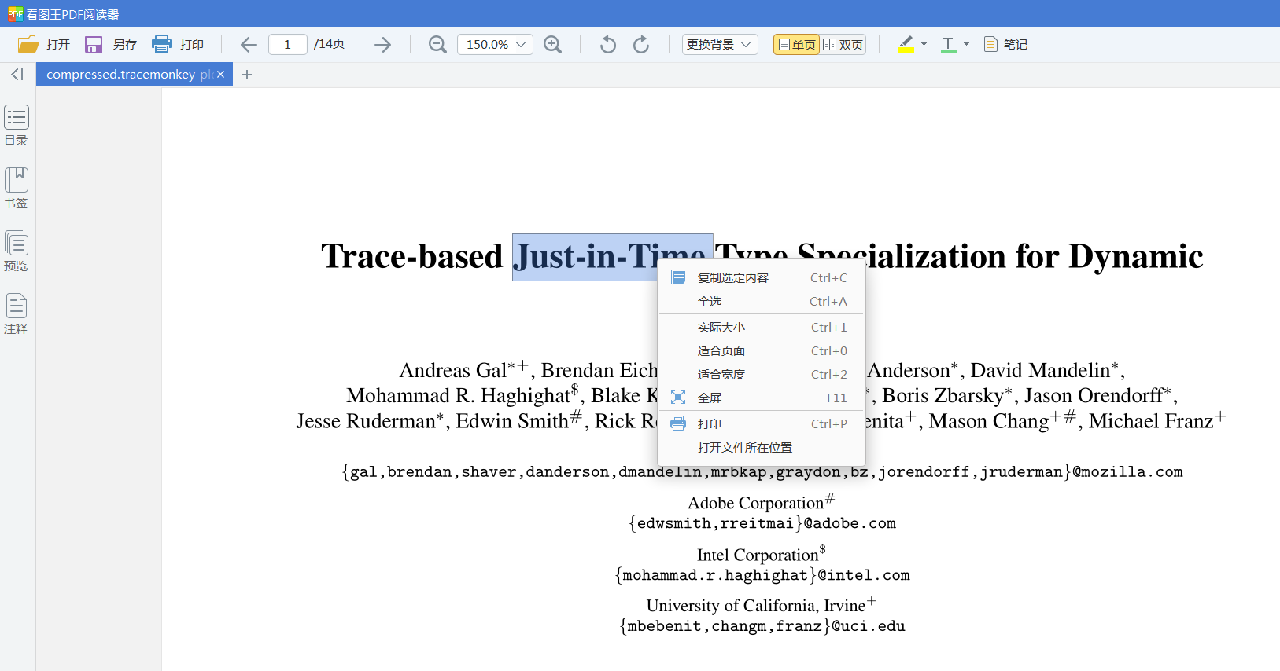
Task: Click the Notes (笔记) button
Action: pos(1005,44)
